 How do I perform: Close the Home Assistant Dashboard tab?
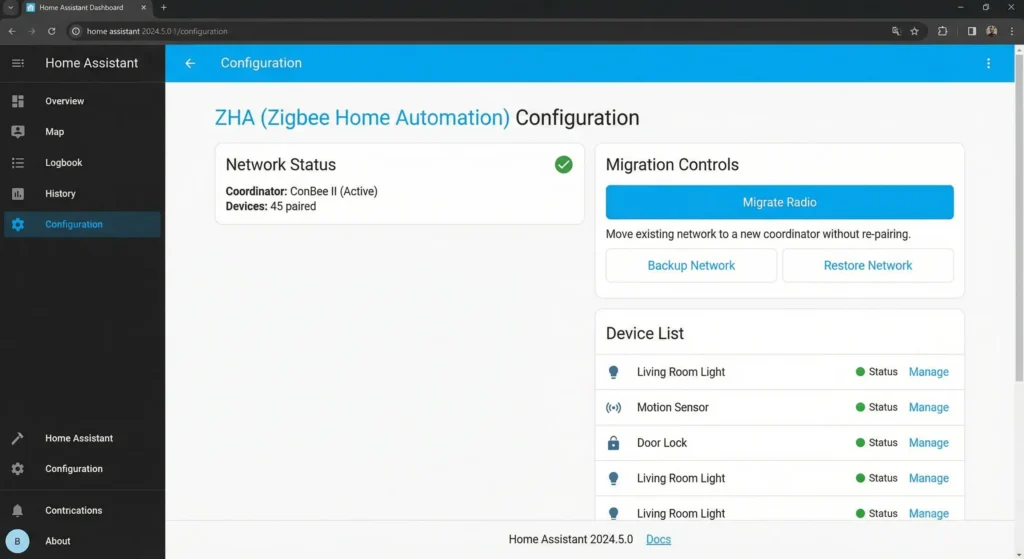coord(144,8)
